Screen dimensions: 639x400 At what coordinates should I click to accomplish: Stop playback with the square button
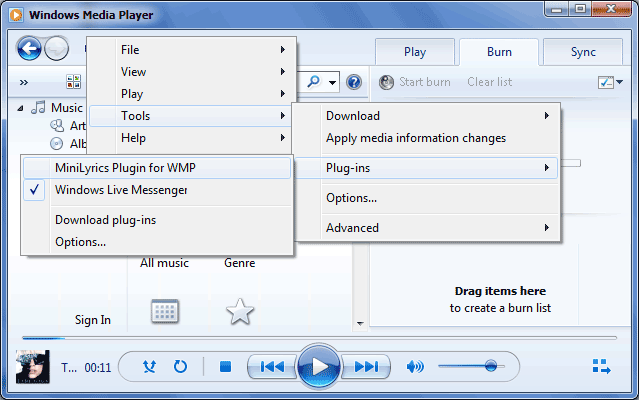click(x=225, y=367)
